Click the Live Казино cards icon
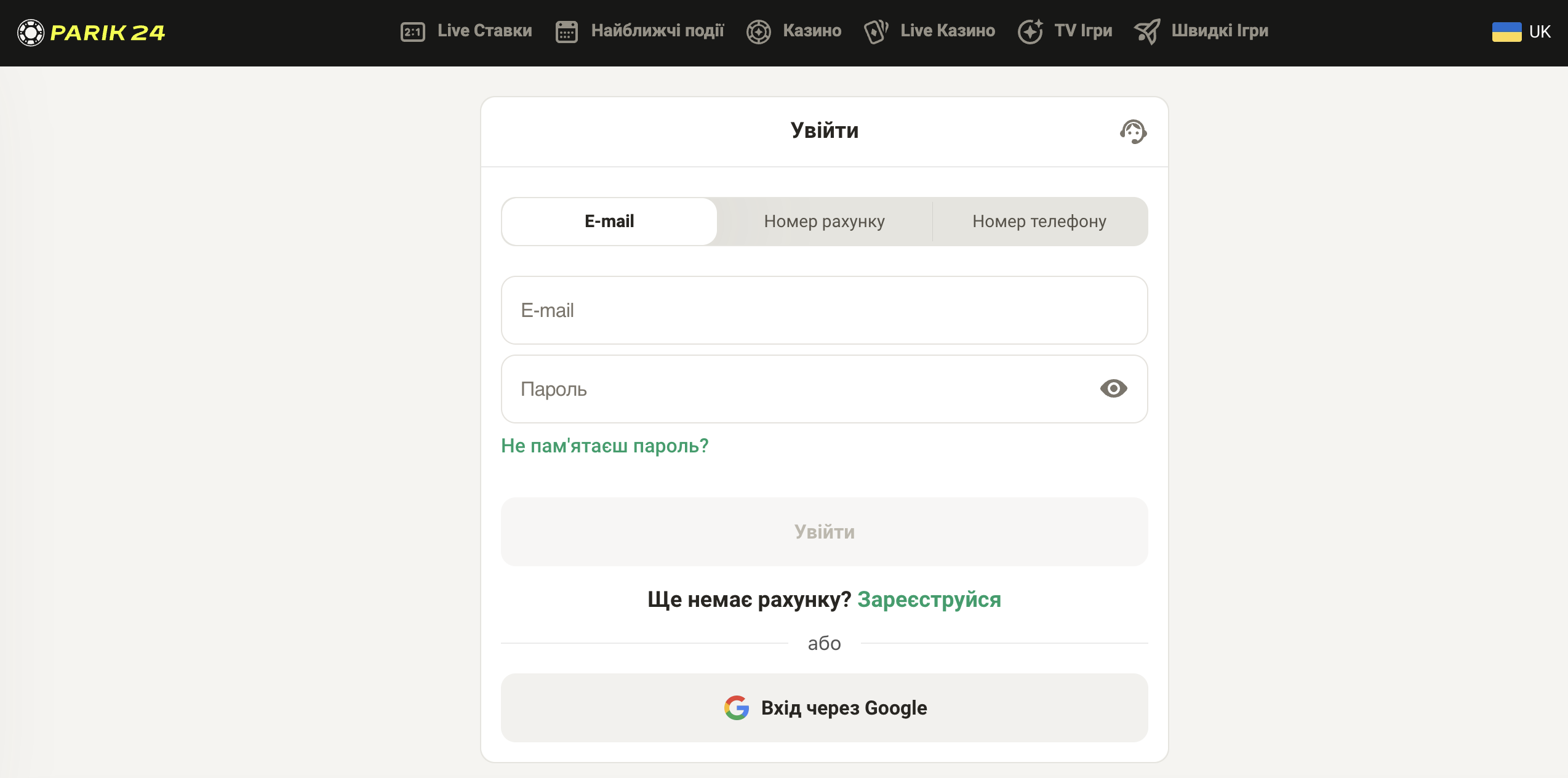The image size is (1568, 778). (x=876, y=31)
